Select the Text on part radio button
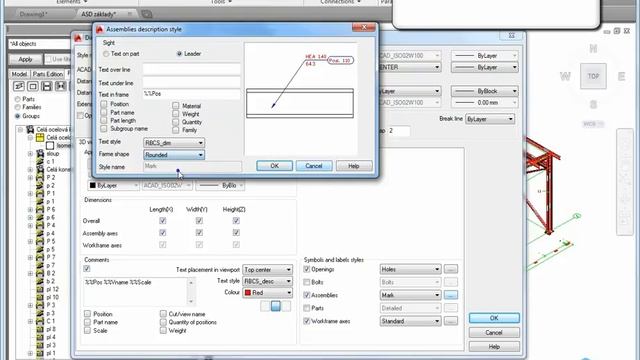This screenshot has height=360, width=640. [106, 54]
